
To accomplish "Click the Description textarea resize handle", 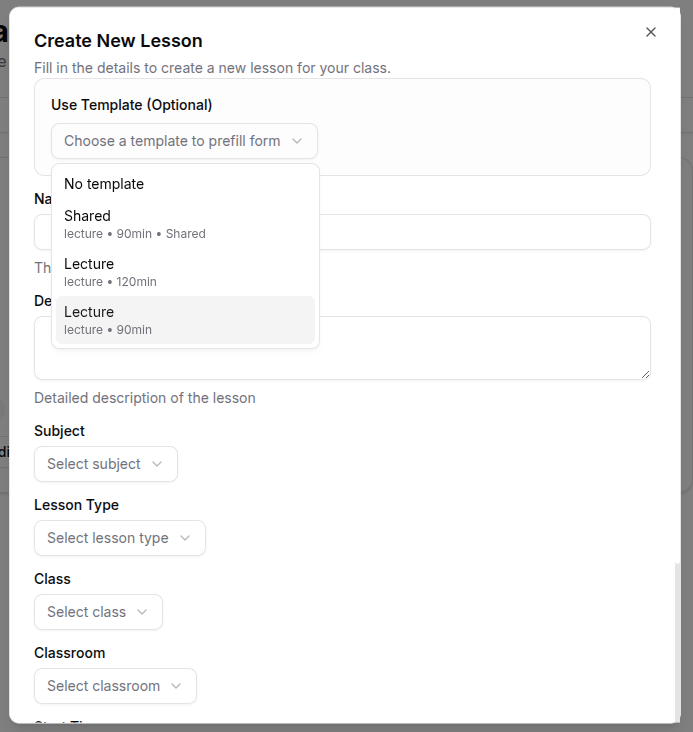I will point(644,373).
